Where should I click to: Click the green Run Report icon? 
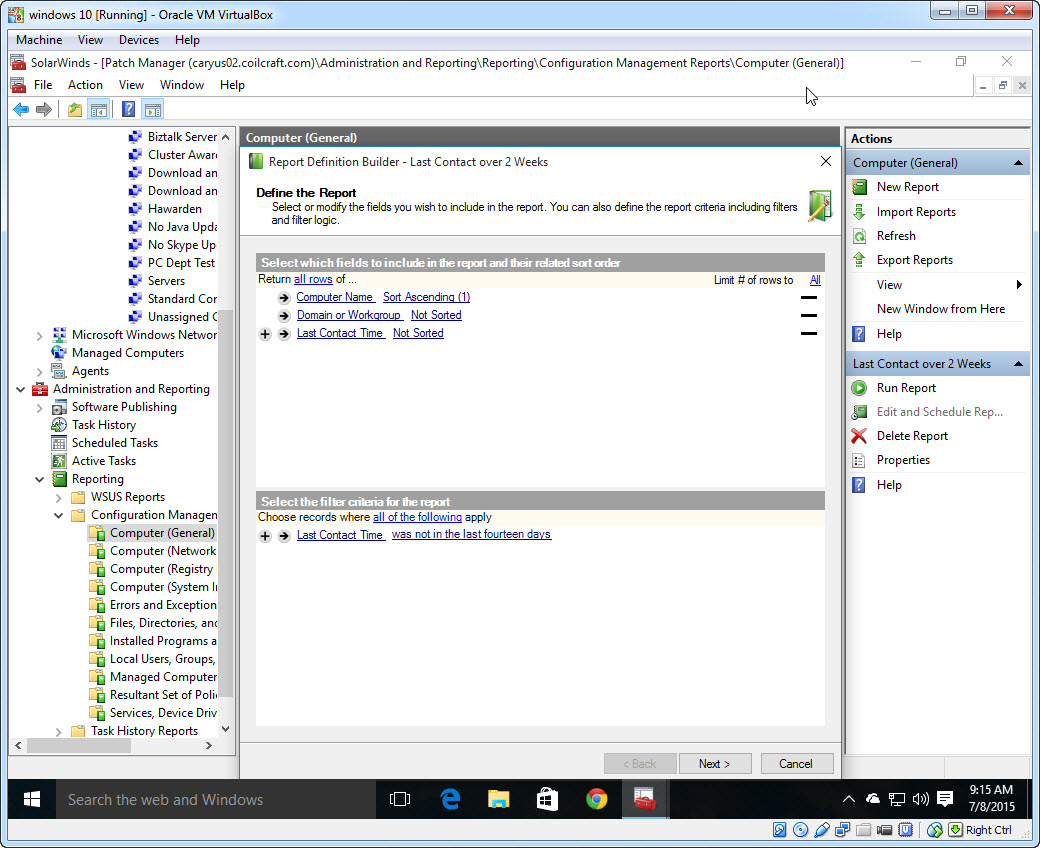[860, 388]
